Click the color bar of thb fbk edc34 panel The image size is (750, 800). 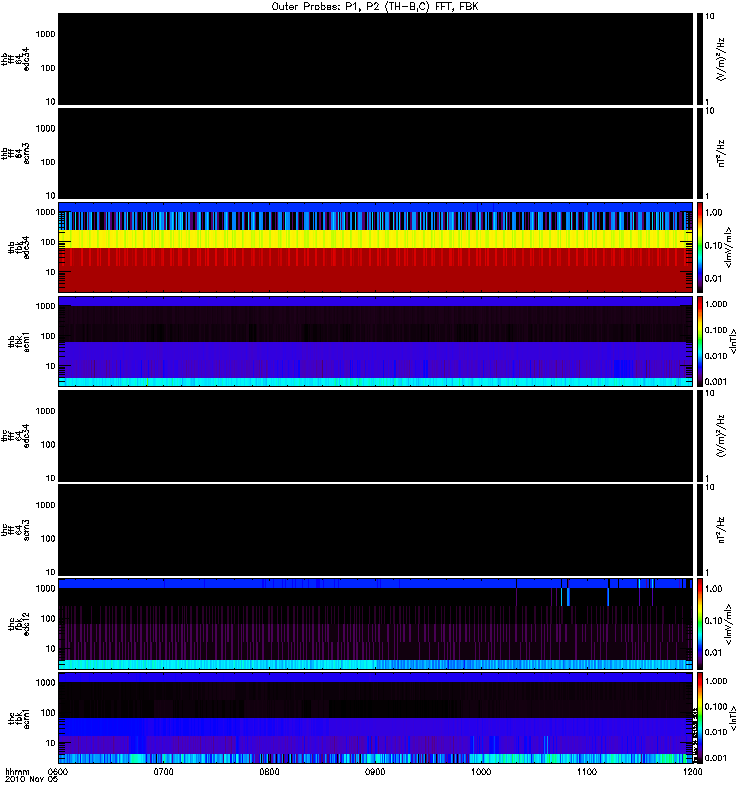tap(700, 247)
